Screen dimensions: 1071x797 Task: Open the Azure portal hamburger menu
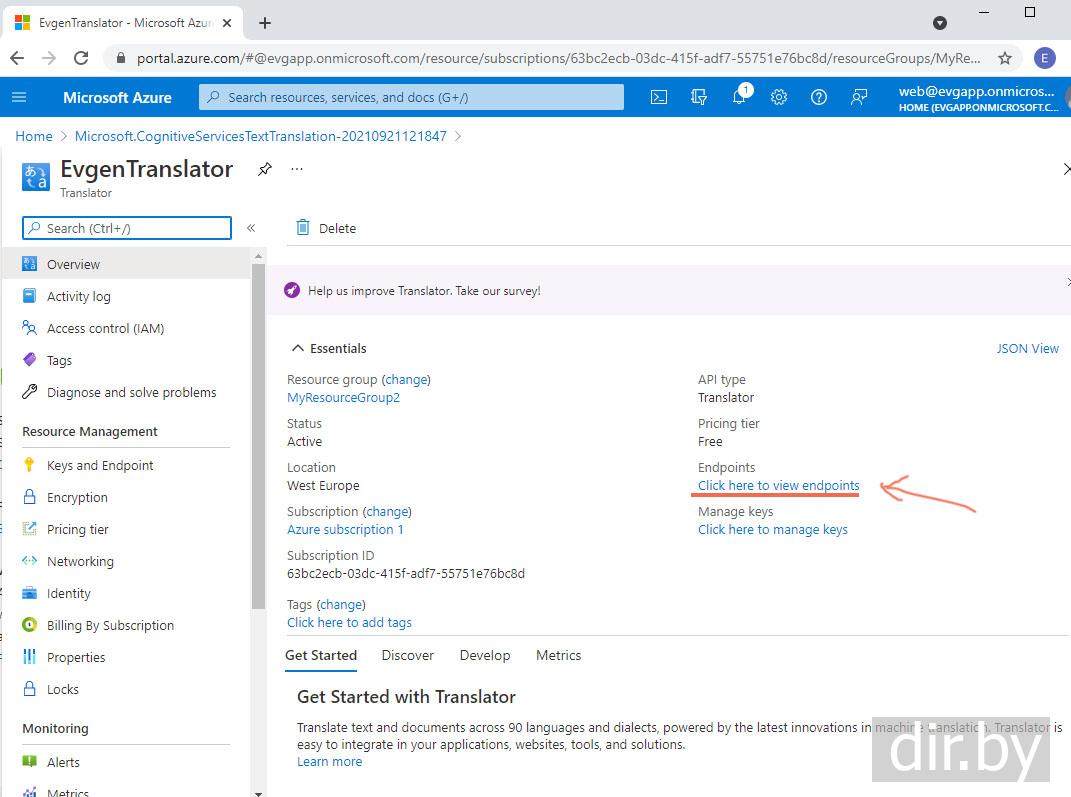(19, 97)
